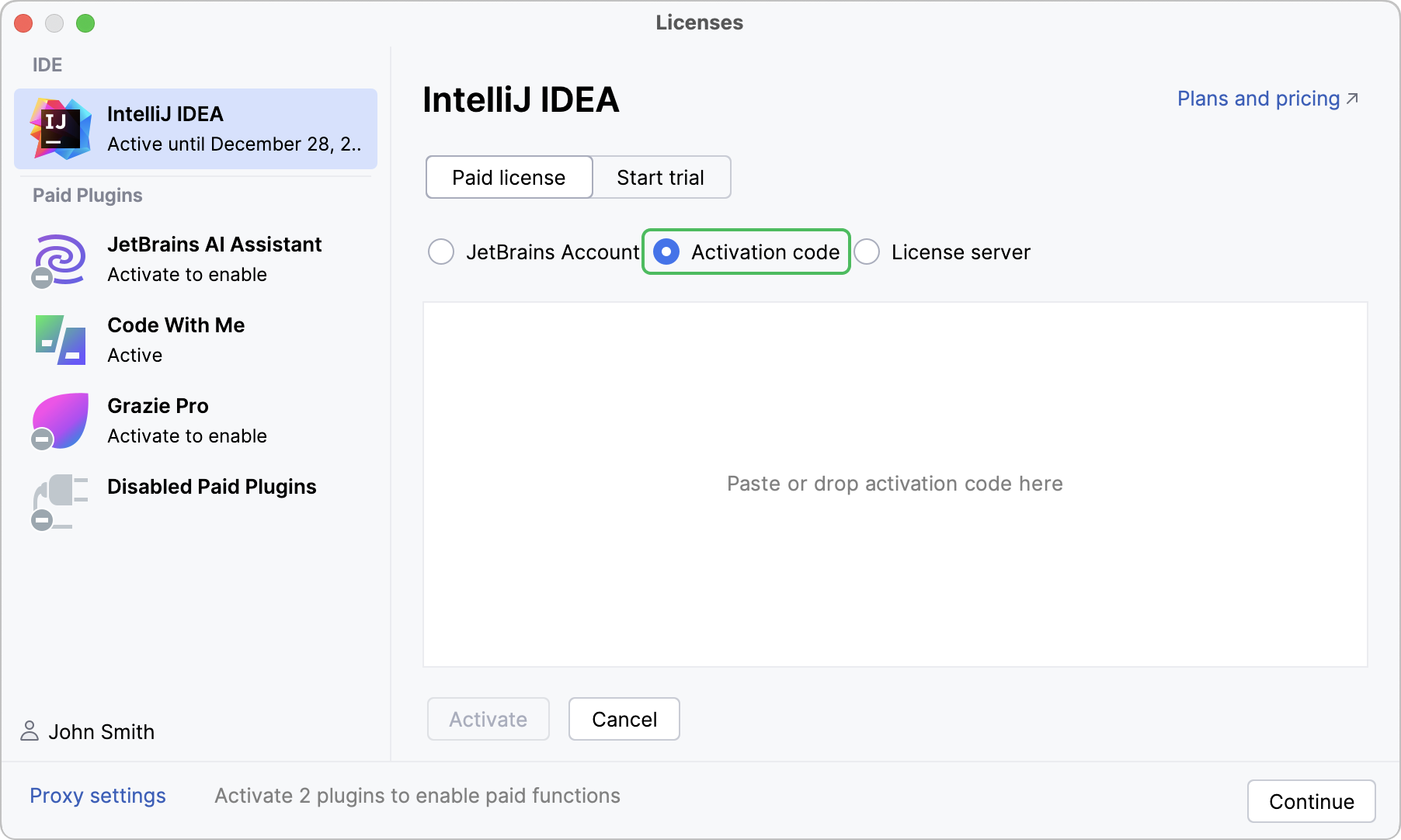Switch to the Start trial tab

tap(661, 177)
